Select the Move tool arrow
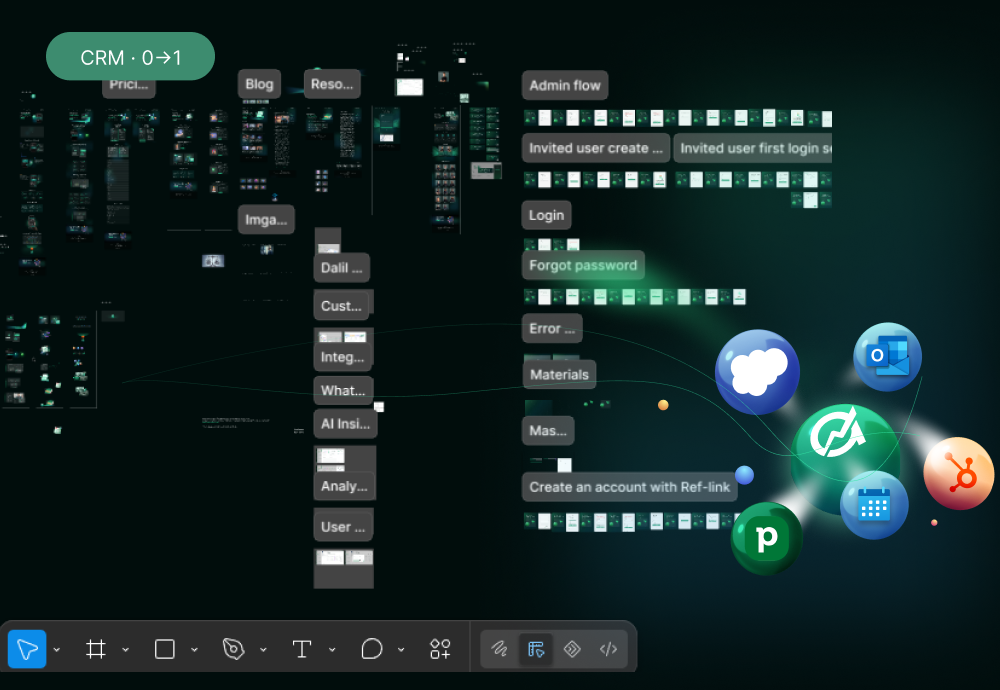Screen dimensions: 1000x690 coord(27,649)
